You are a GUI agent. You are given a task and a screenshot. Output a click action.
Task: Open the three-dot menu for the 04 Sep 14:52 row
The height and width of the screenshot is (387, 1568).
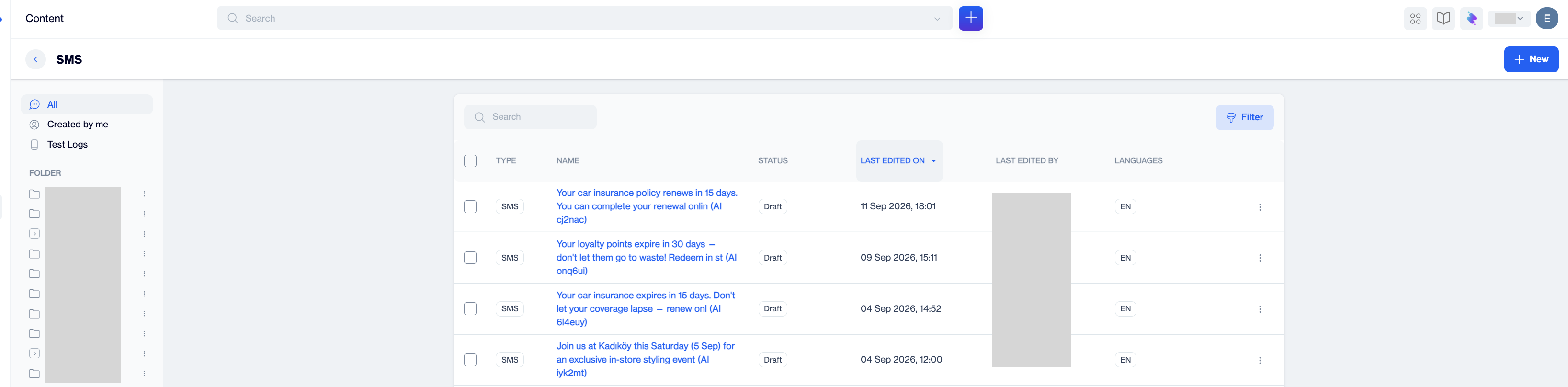[1260, 309]
